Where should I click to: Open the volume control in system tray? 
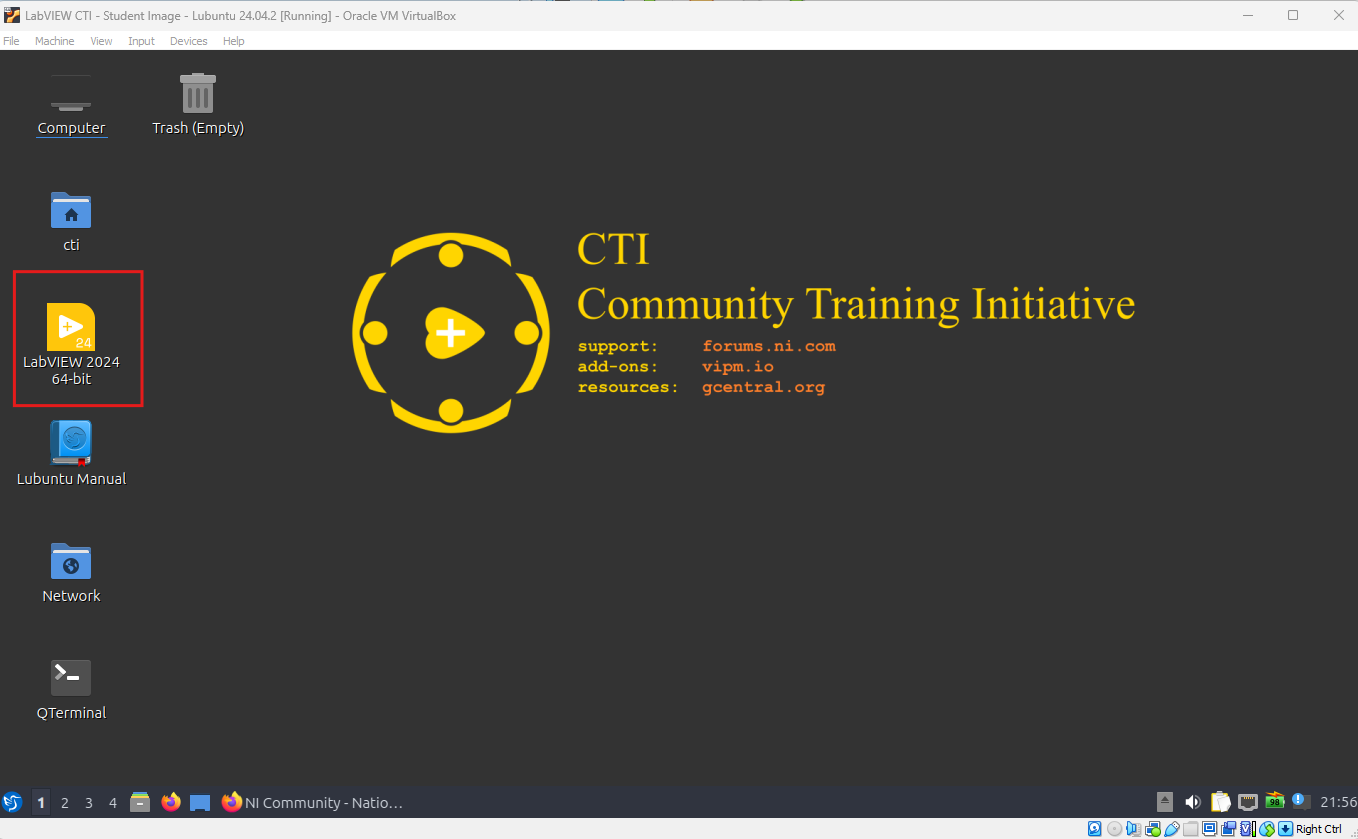[x=1192, y=802]
